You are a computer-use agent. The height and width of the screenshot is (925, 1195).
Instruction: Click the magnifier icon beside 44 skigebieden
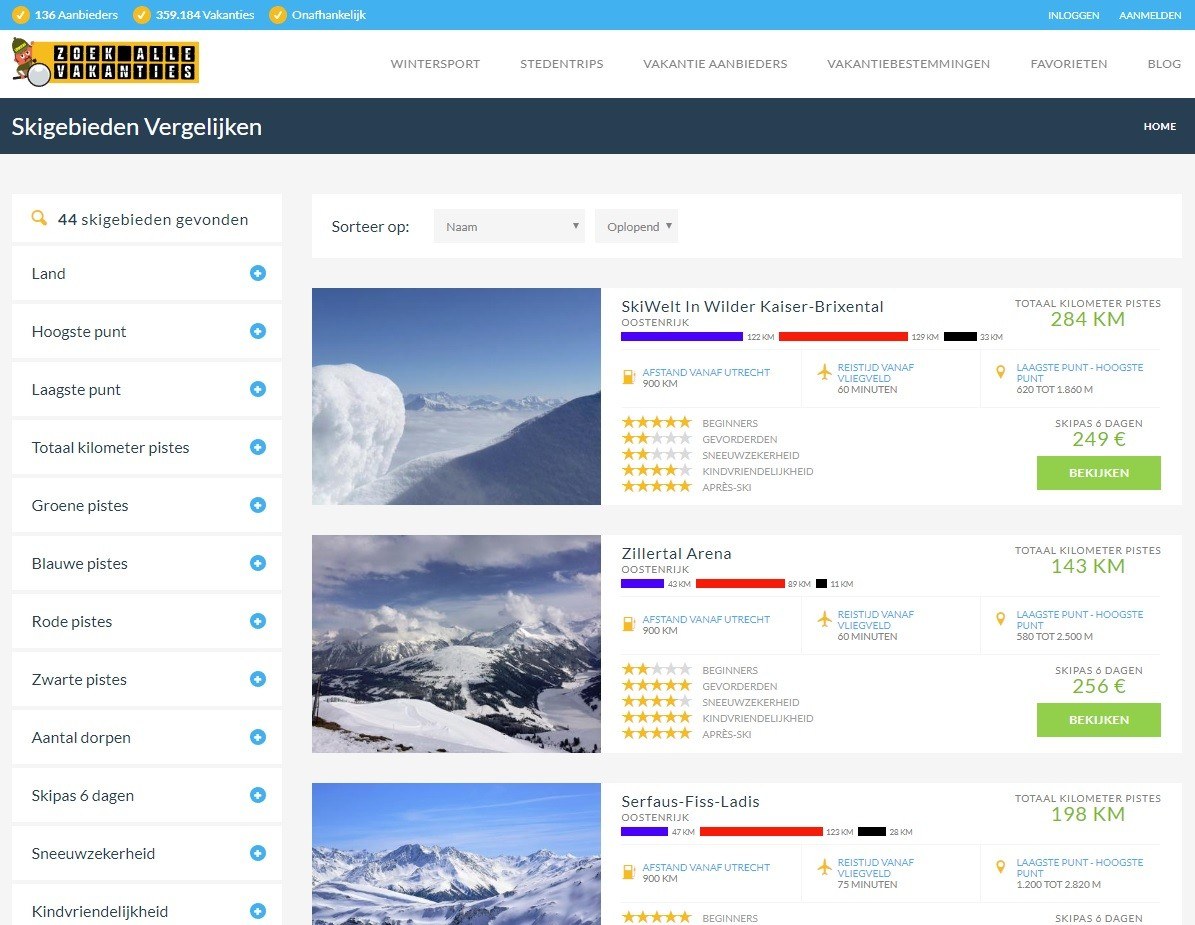(x=39, y=218)
